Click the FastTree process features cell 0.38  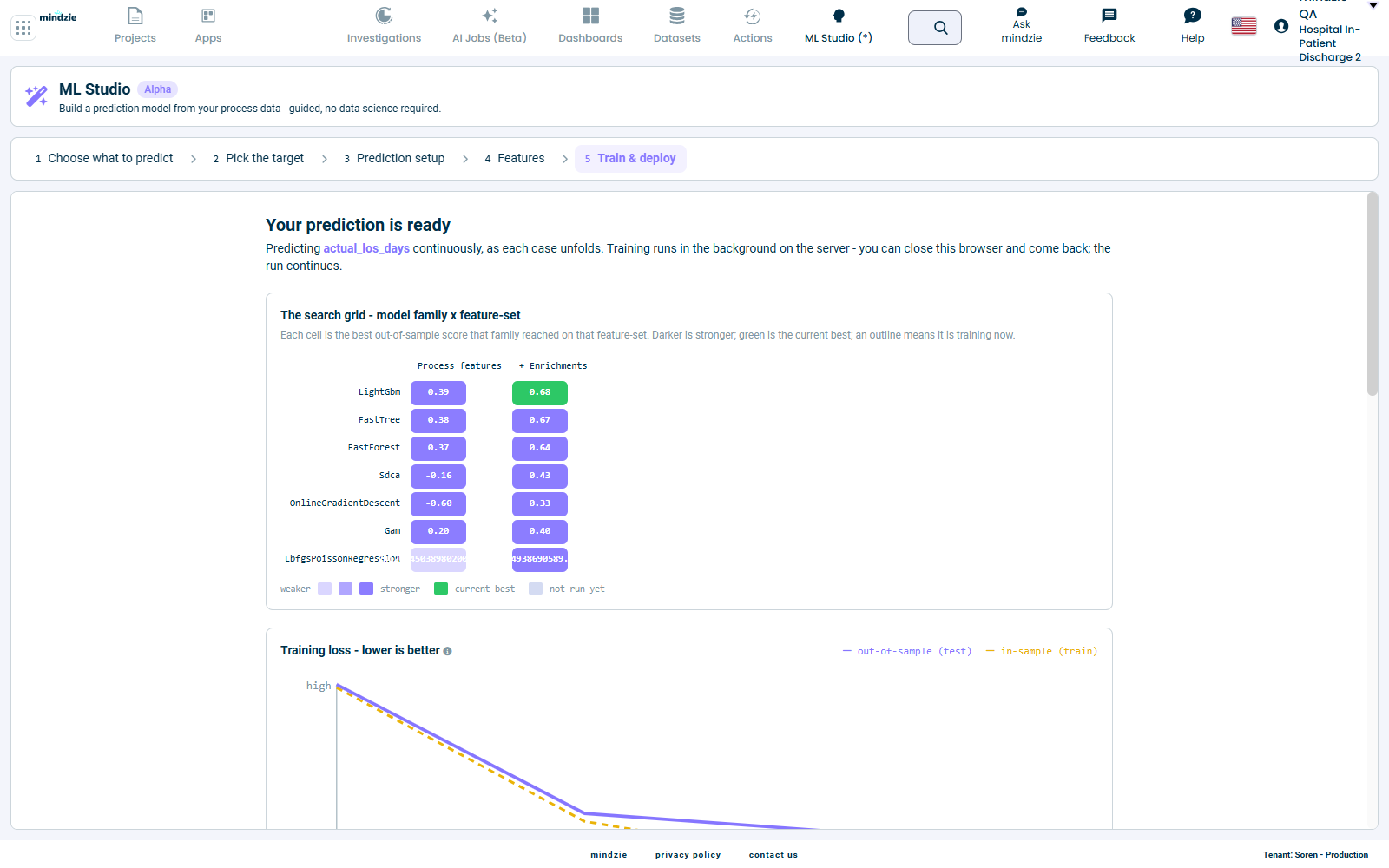[438, 420]
